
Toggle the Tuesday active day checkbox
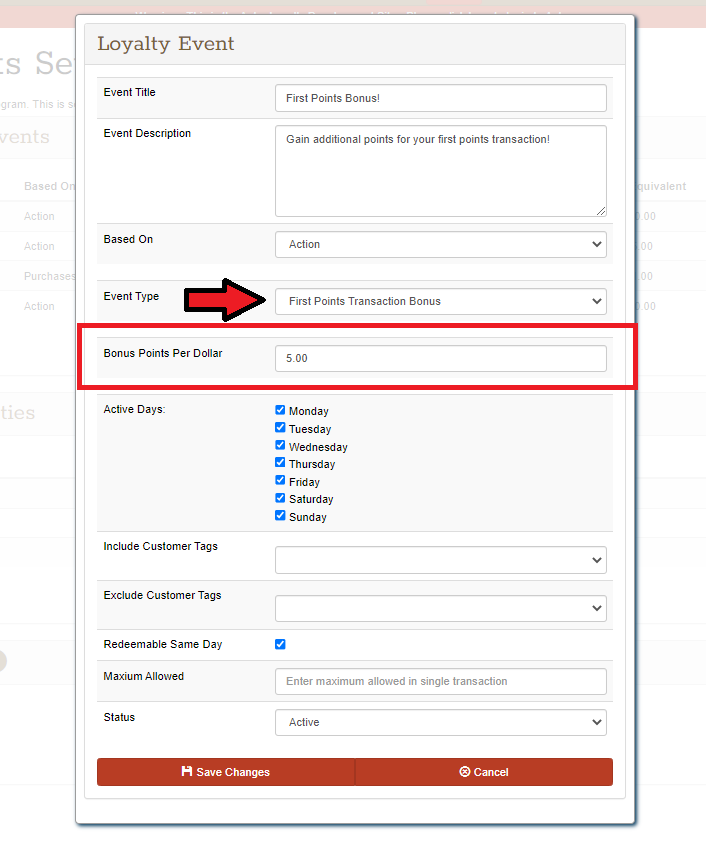click(x=280, y=428)
